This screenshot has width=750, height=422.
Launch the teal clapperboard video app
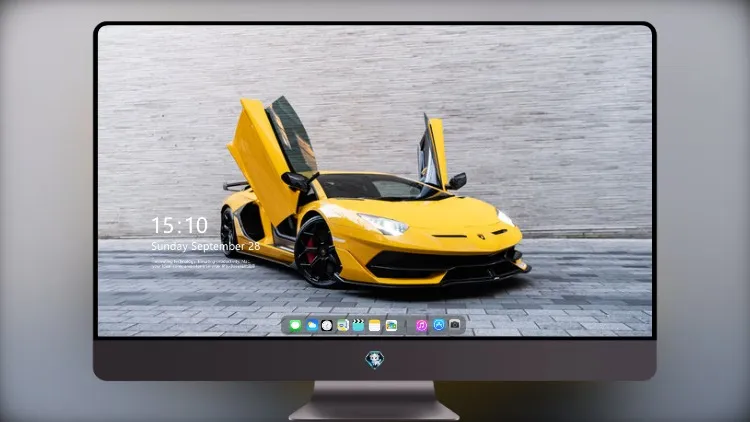[x=358, y=325]
